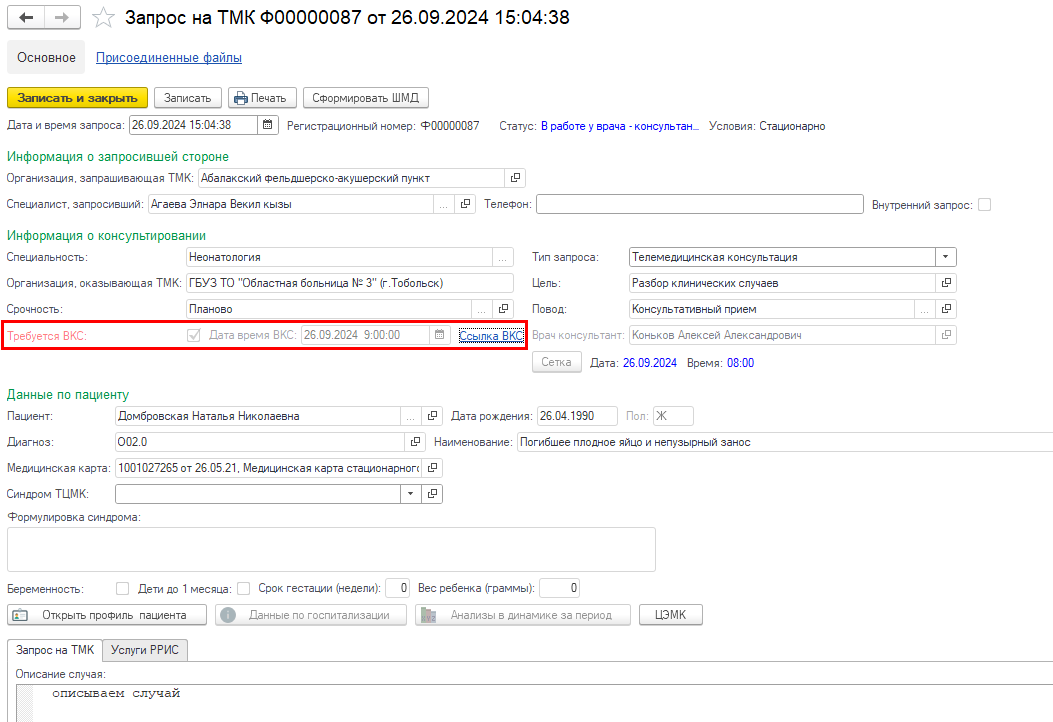The image size is (1053, 722).
Task: Click the back navigation arrow
Action: tap(26, 18)
